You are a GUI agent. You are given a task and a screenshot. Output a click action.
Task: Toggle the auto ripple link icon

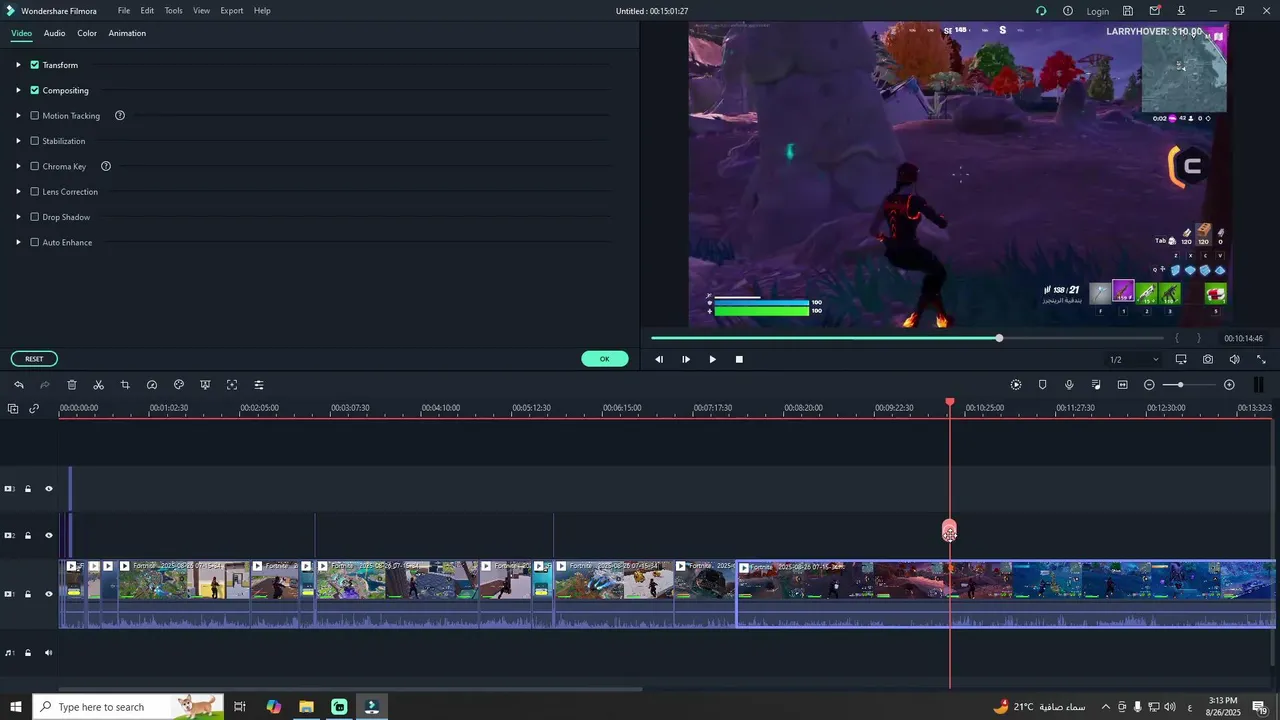point(34,408)
